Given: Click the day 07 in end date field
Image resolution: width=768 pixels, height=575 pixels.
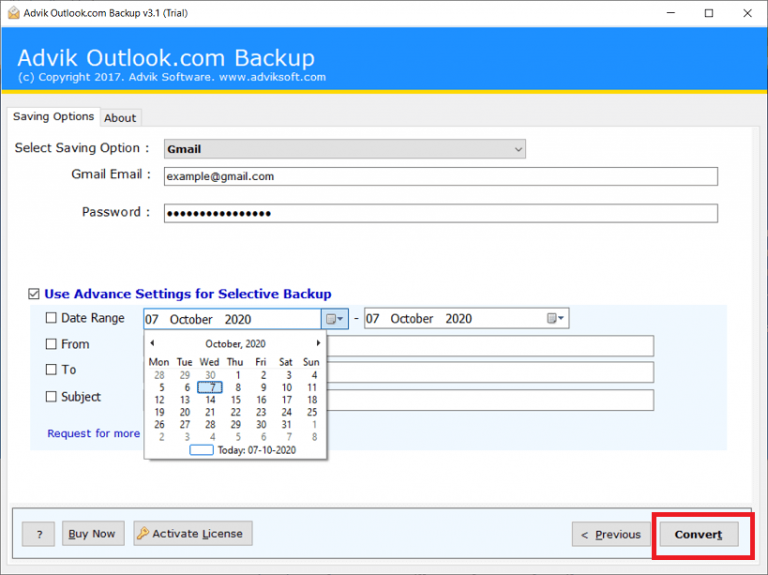Looking at the screenshot, I should (373, 319).
